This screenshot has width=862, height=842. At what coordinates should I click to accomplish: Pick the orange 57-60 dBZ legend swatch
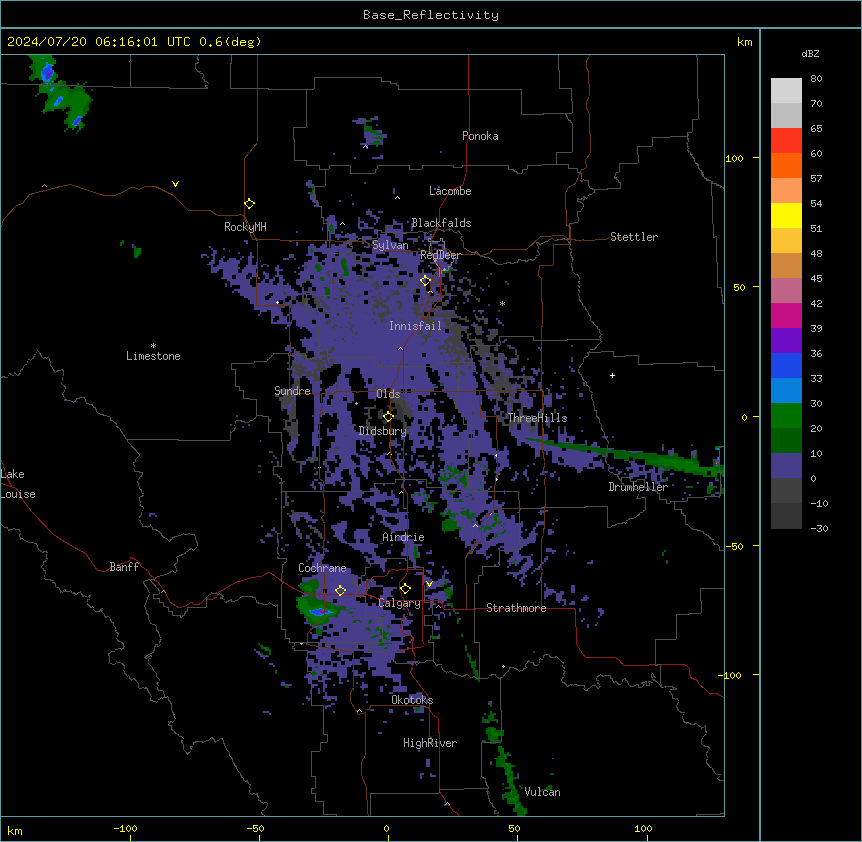coord(786,165)
